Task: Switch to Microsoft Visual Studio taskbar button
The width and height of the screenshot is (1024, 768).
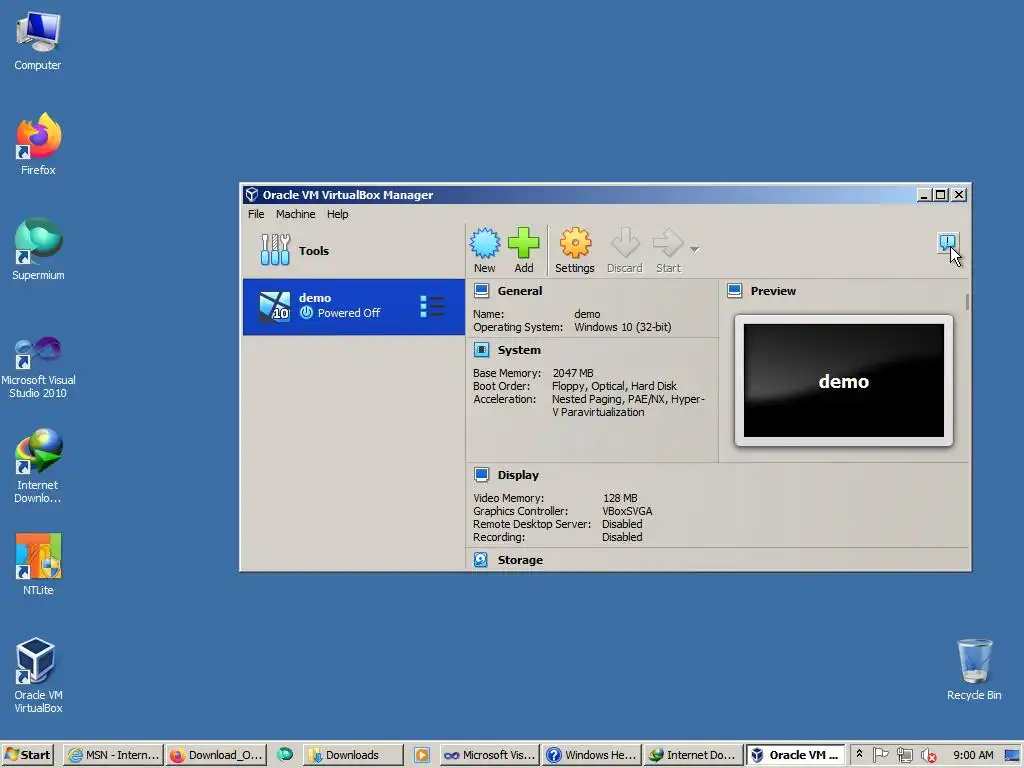Action: (x=490, y=755)
